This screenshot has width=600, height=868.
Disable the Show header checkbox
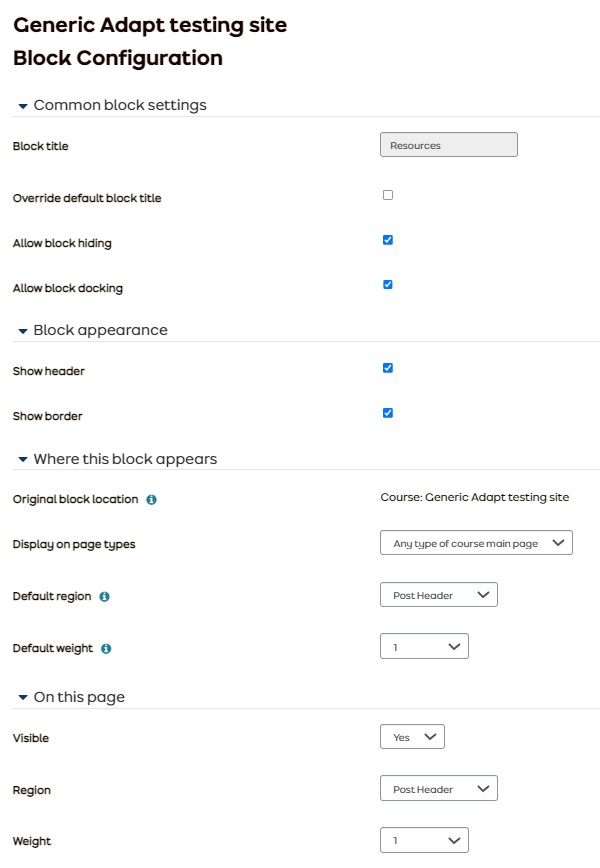click(388, 368)
